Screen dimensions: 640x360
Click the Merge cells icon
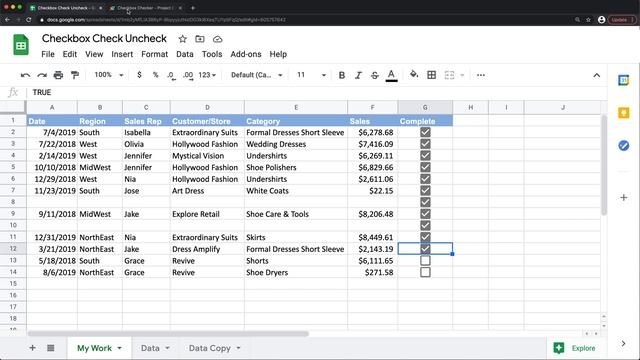(x=449, y=75)
